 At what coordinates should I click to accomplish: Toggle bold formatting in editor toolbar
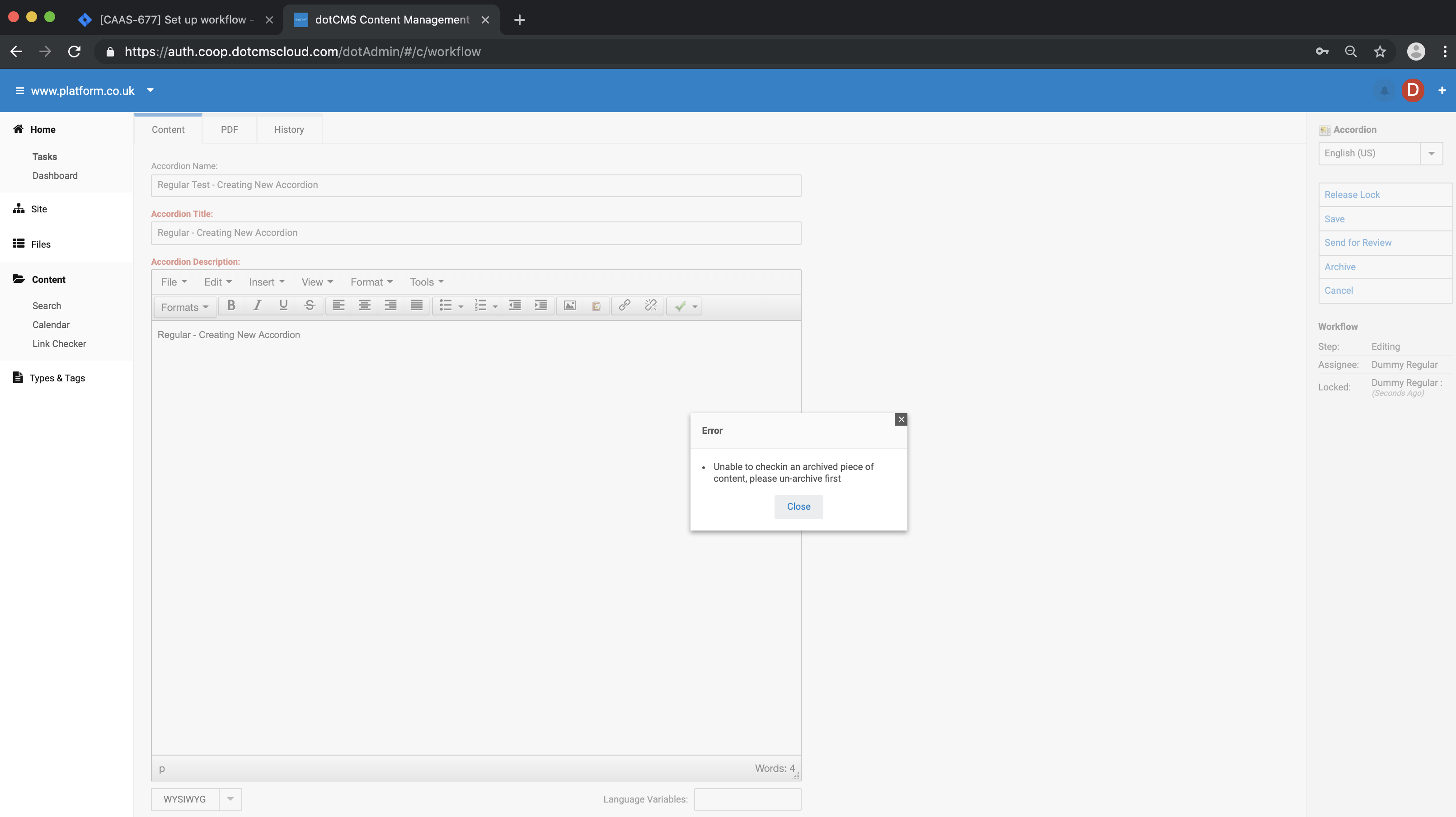pyautogui.click(x=231, y=305)
